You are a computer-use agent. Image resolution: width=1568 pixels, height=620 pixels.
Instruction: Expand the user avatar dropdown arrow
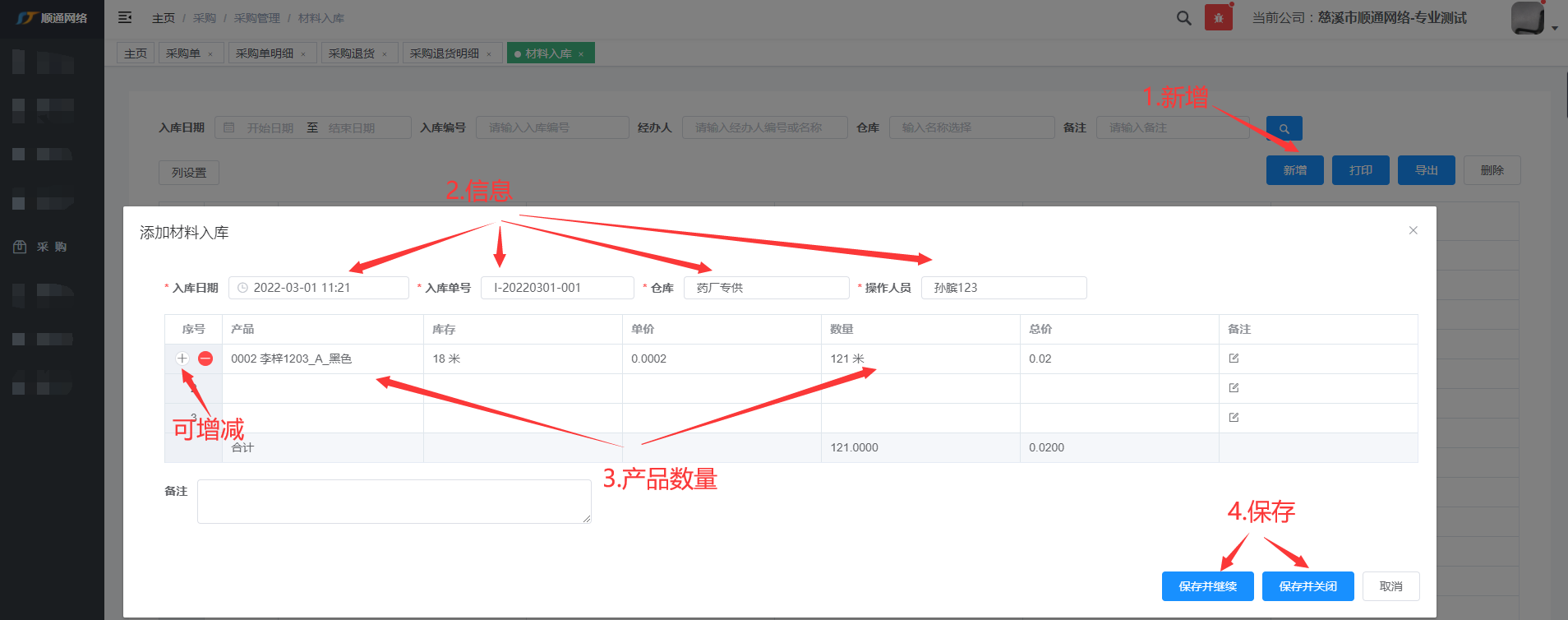(1554, 28)
